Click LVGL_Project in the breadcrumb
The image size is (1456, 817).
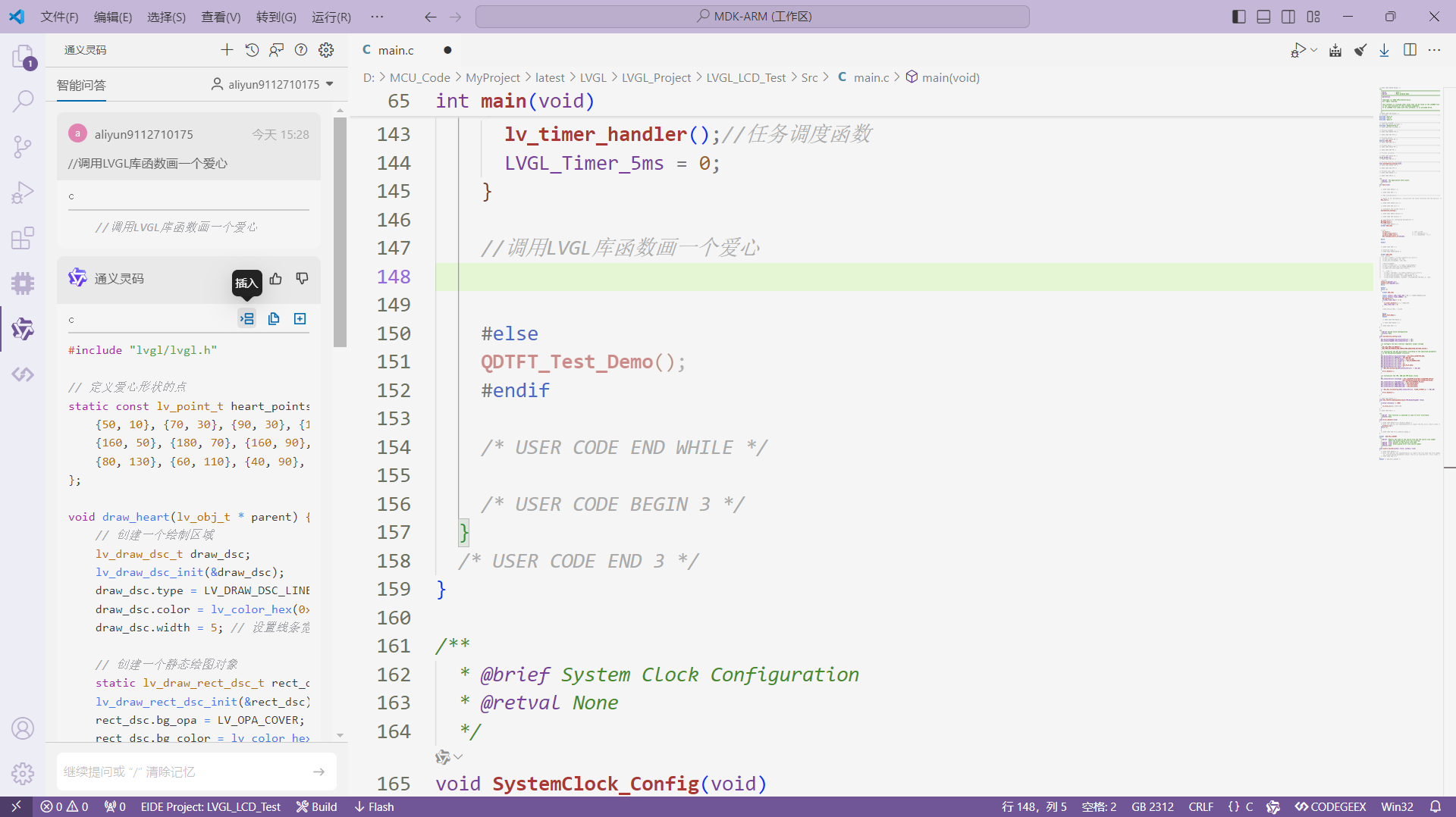(x=656, y=77)
